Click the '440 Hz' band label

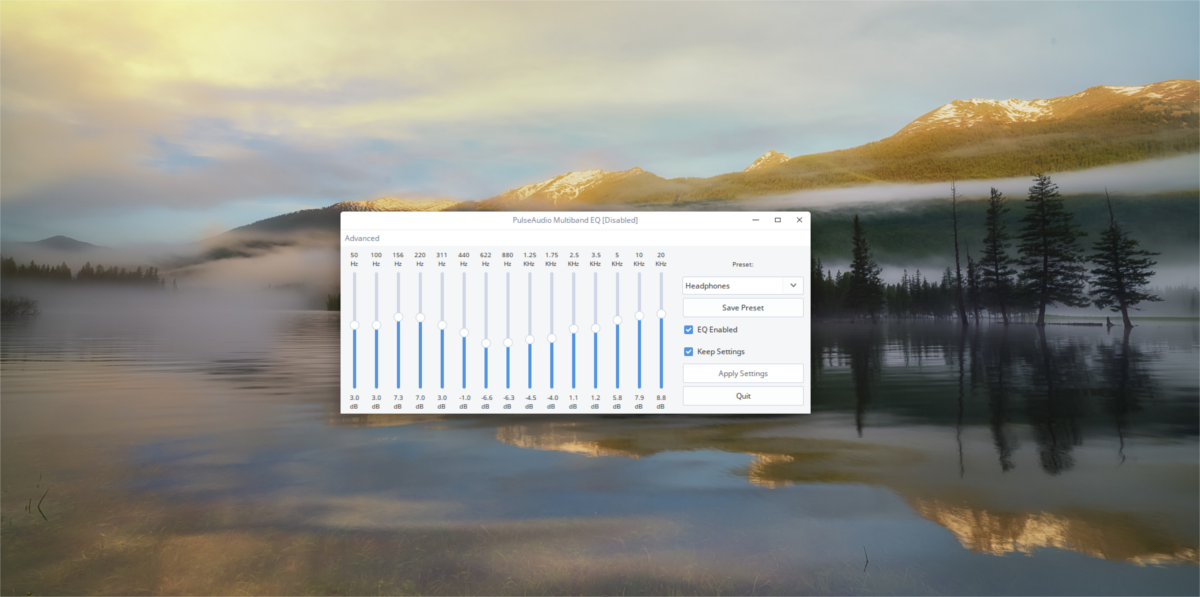(464, 259)
